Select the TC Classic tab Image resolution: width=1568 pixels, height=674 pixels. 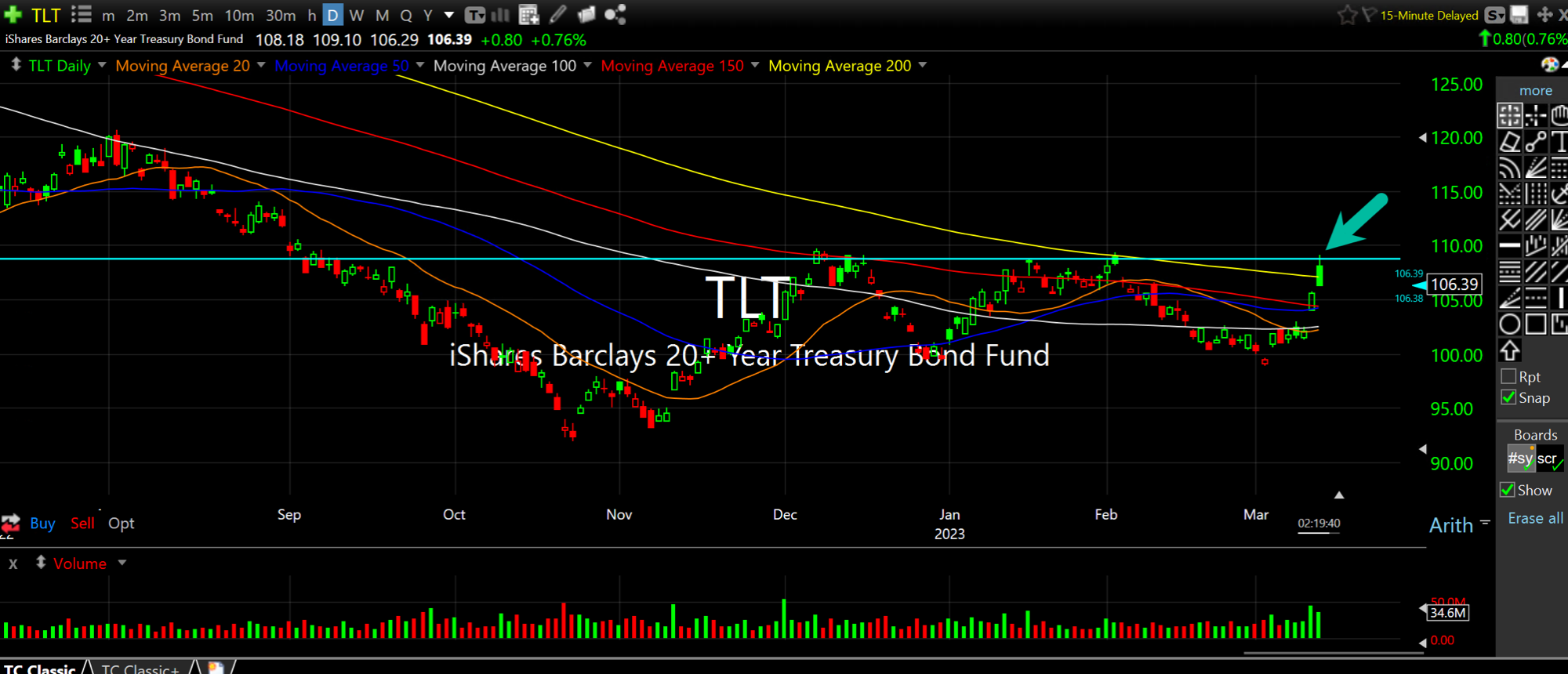pyautogui.click(x=40, y=668)
